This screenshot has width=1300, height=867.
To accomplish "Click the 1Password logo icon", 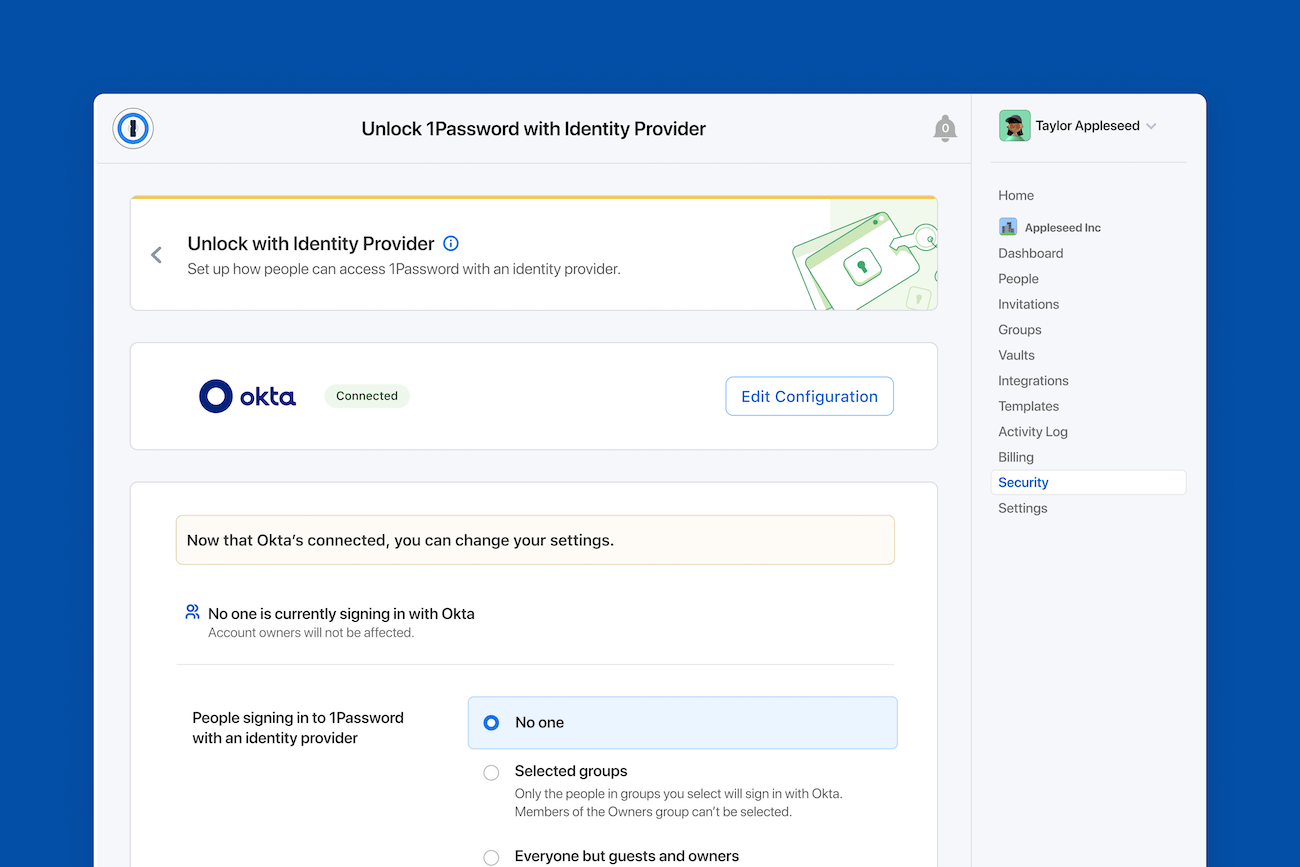I will click(132, 128).
